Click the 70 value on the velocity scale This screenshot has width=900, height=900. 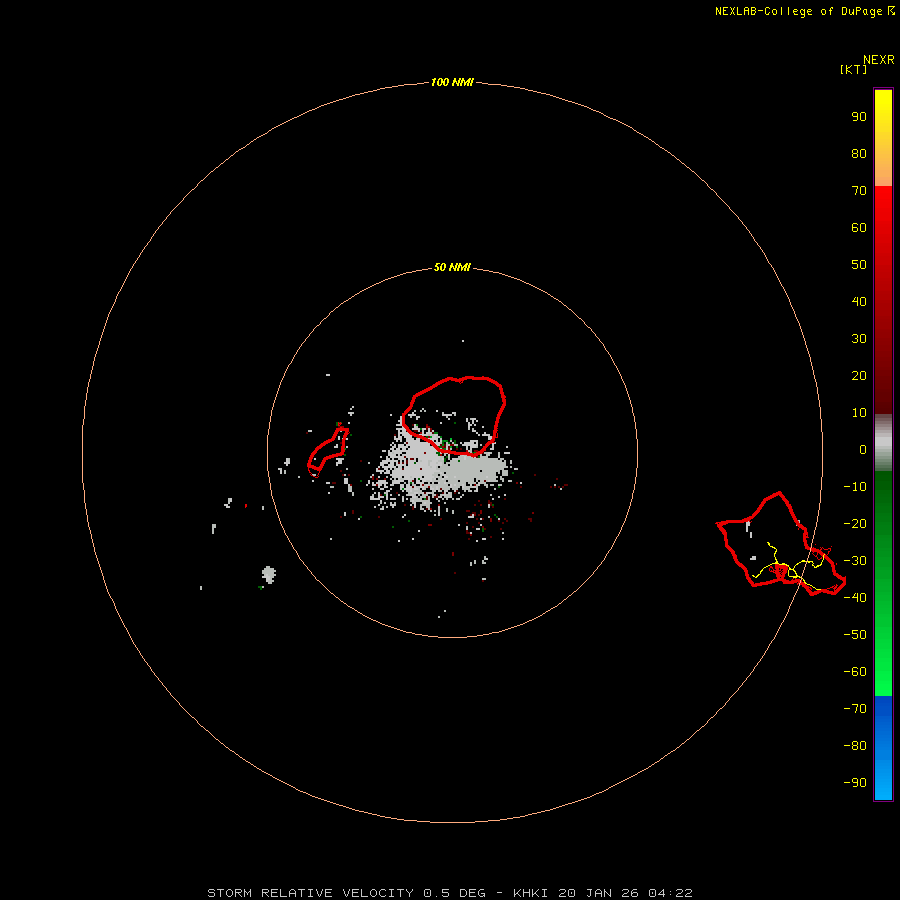(859, 191)
